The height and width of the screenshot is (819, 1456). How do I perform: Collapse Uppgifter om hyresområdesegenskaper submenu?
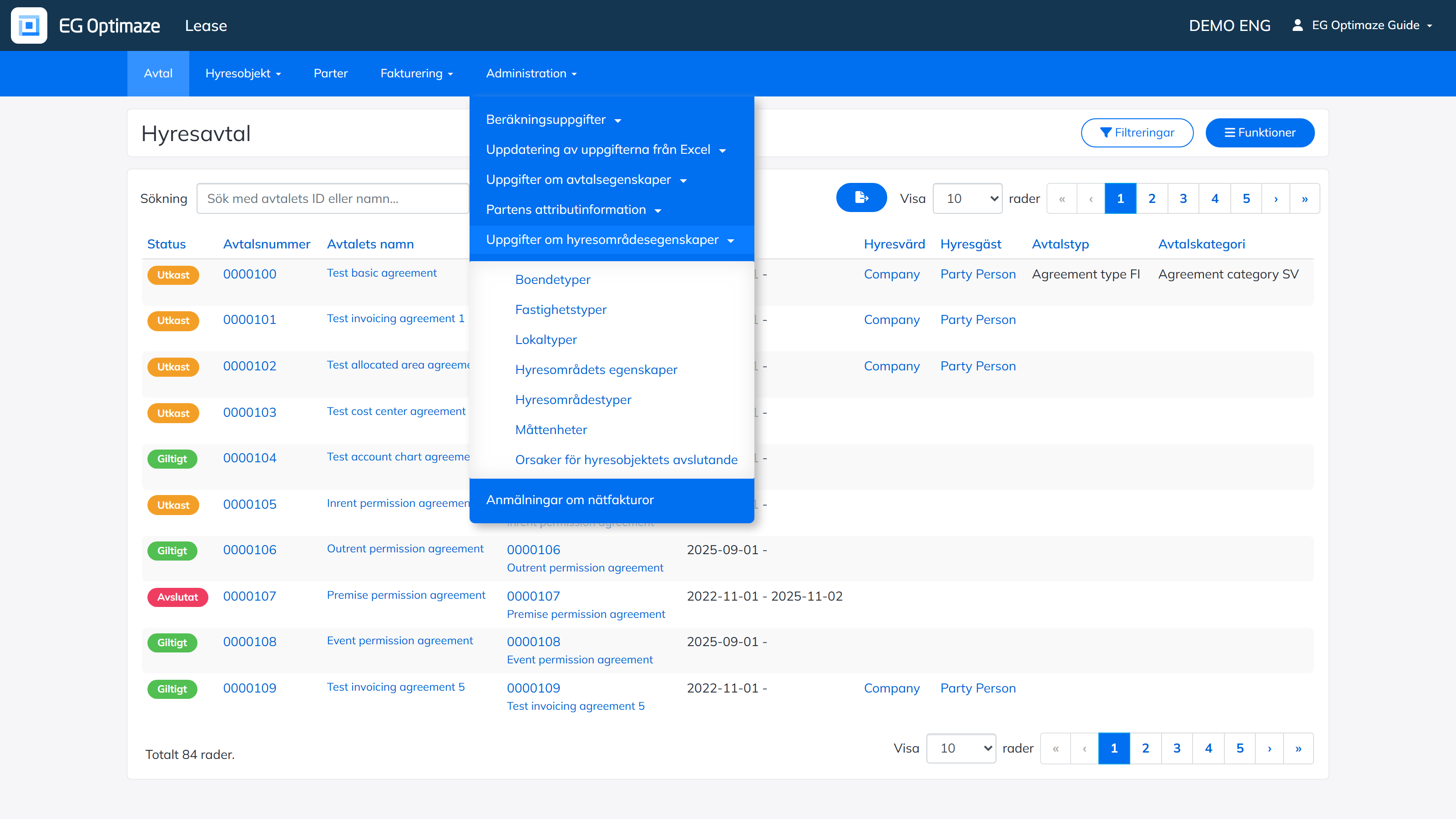click(611, 240)
